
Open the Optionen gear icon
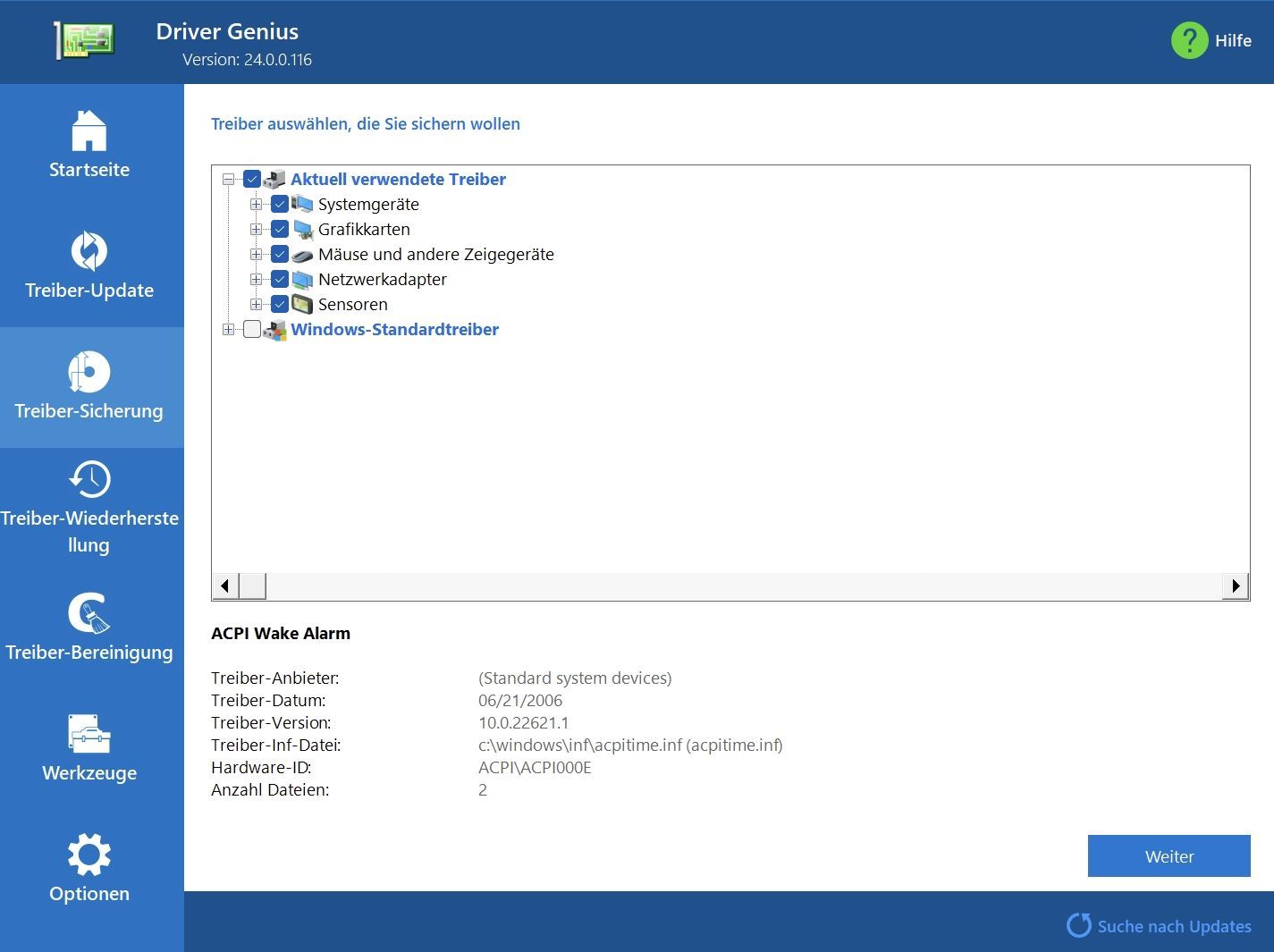click(89, 855)
